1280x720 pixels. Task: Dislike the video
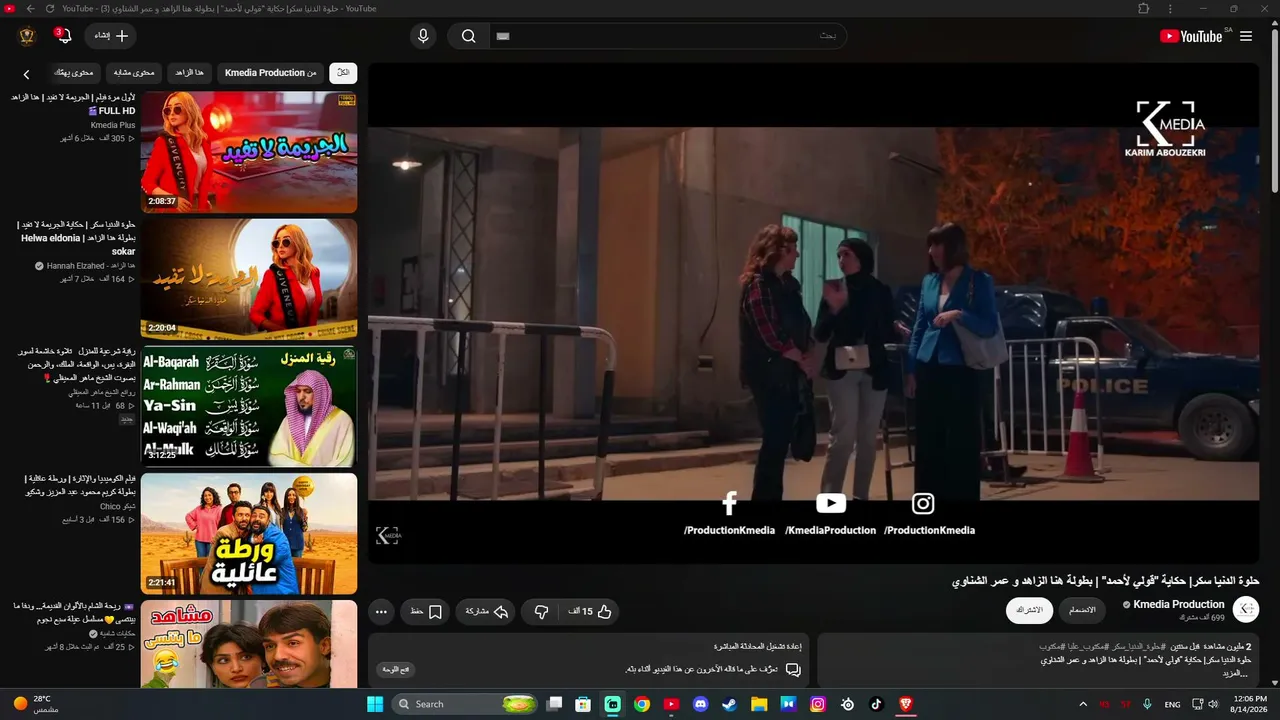pos(541,611)
